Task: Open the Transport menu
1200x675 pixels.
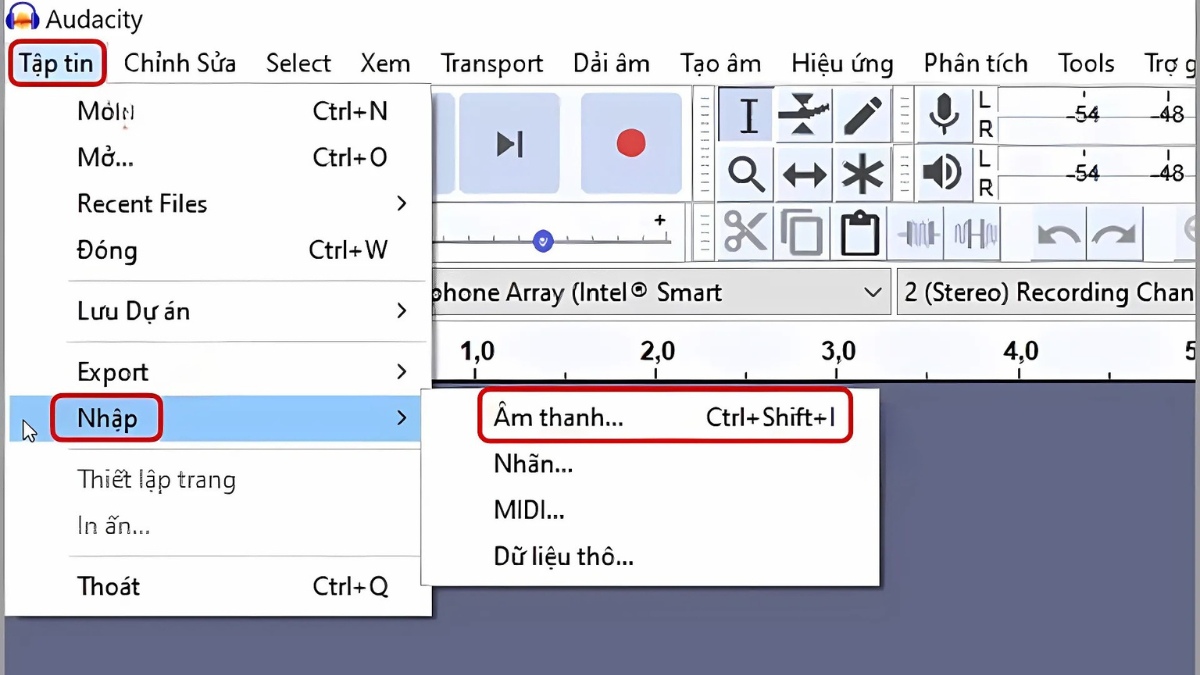Action: pyautogui.click(x=492, y=64)
